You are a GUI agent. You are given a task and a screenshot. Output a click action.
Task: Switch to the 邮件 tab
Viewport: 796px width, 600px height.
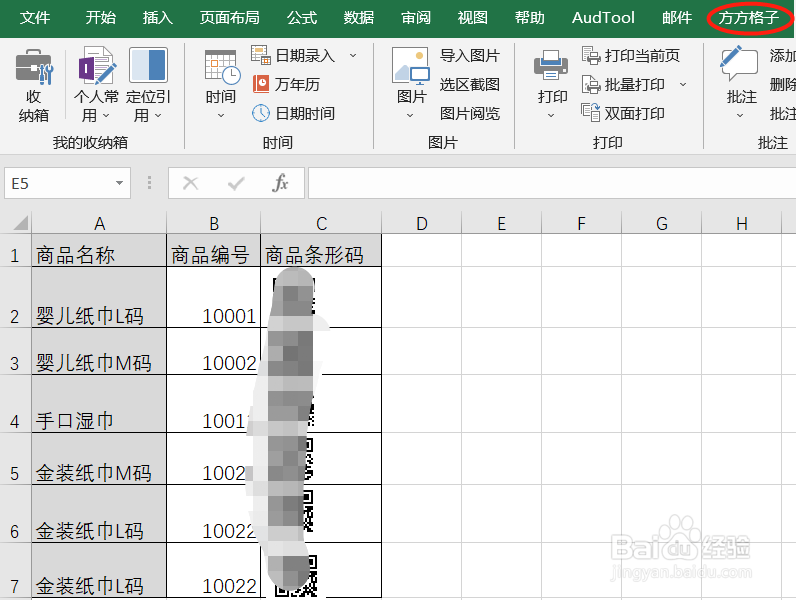[x=677, y=18]
